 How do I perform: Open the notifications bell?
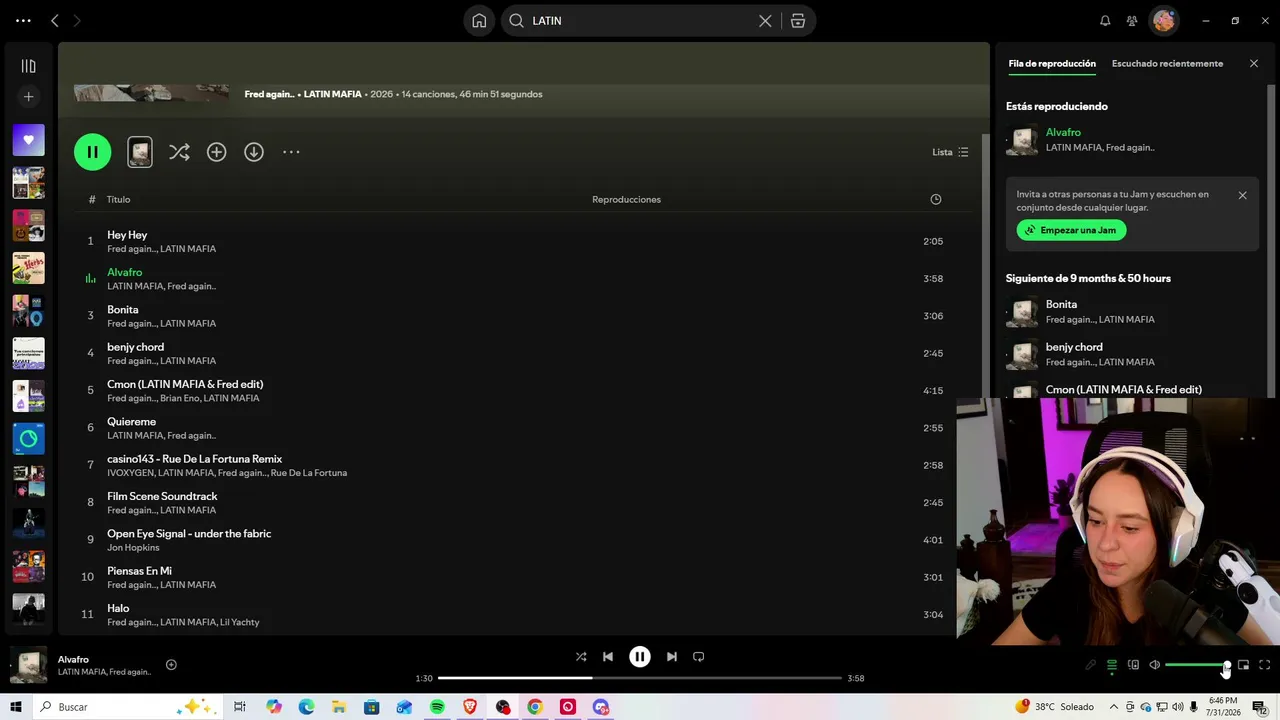click(1105, 20)
